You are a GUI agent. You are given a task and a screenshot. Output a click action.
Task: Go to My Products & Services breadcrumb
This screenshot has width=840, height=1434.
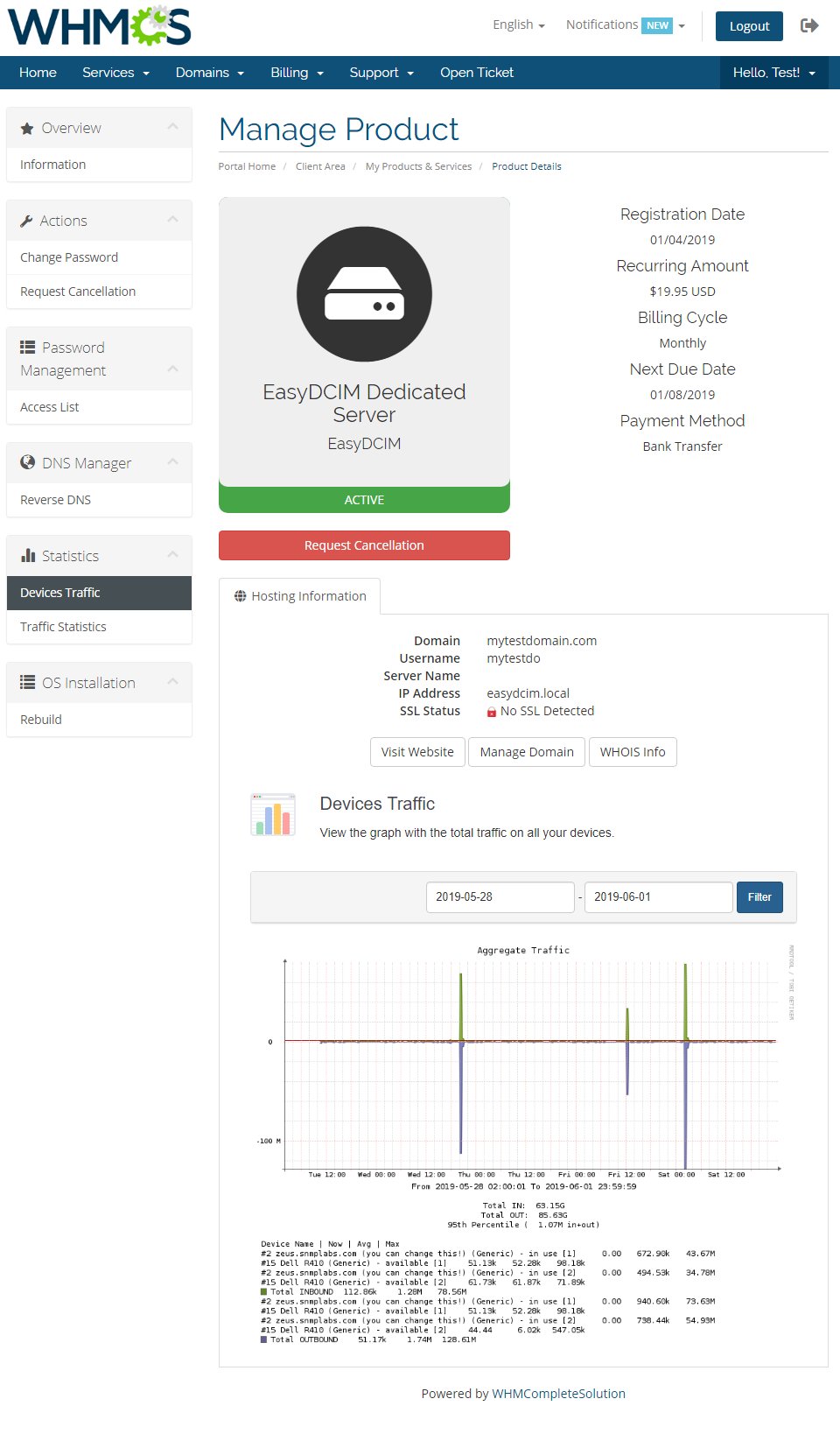click(x=418, y=166)
